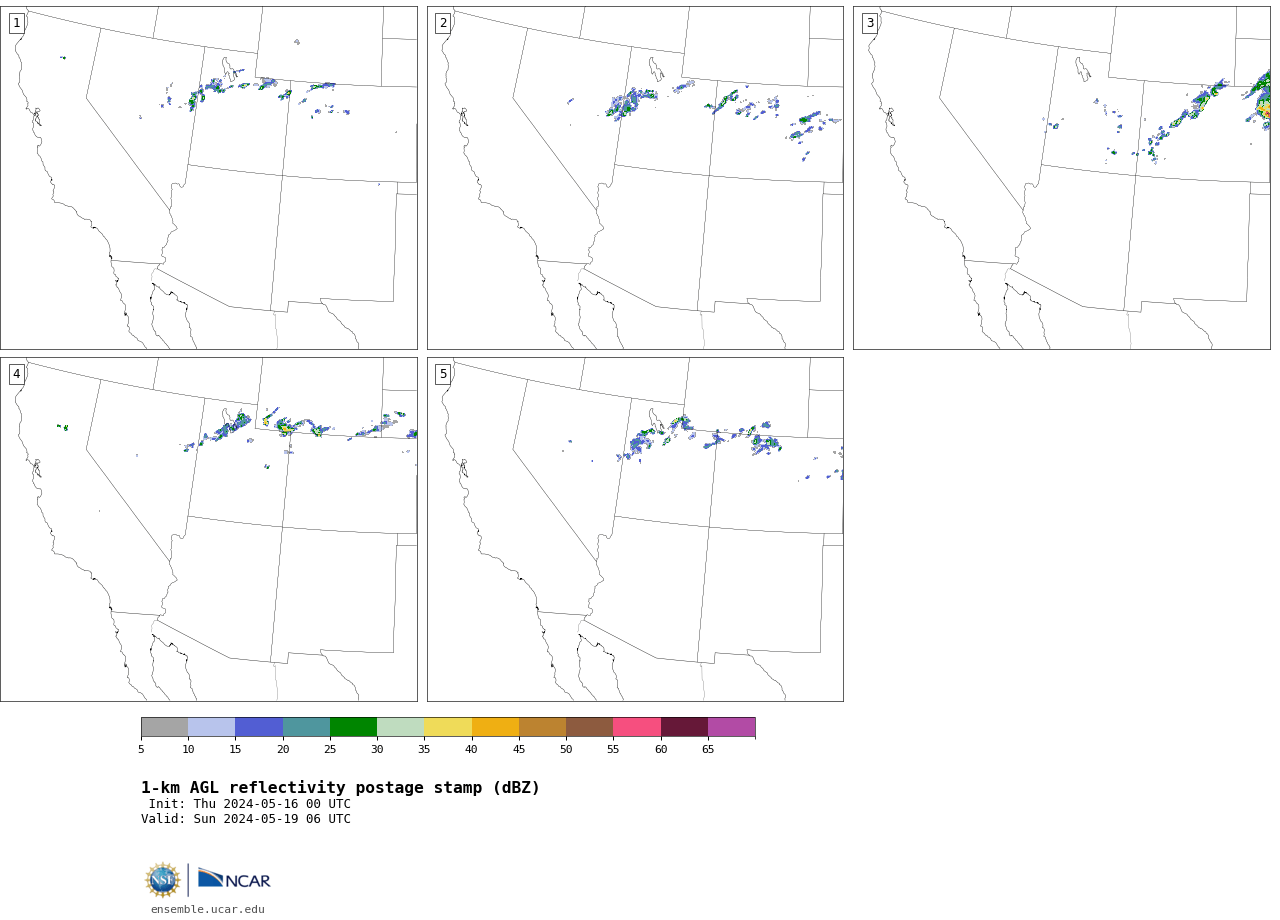Click the colorbar tick label 45

[x=519, y=749]
